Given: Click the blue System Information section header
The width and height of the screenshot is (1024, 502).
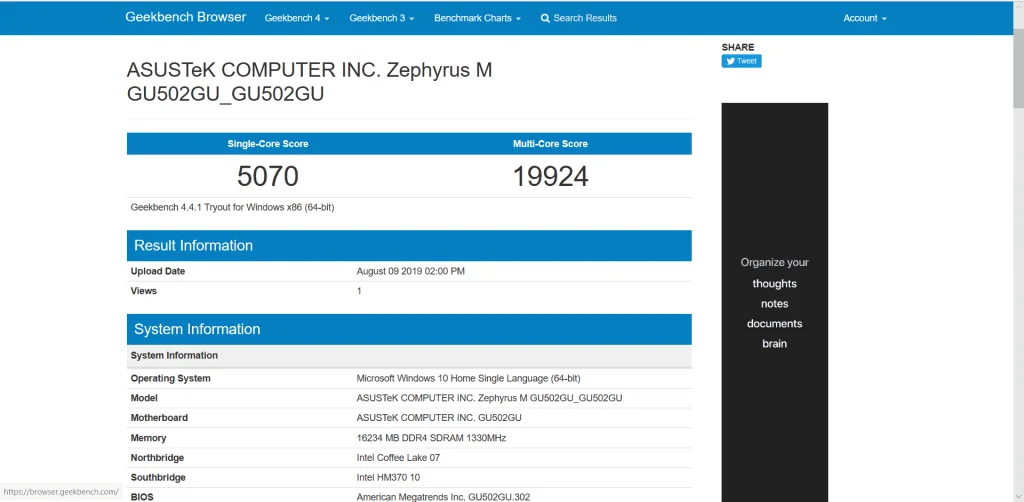Looking at the screenshot, I should [409, 329].
